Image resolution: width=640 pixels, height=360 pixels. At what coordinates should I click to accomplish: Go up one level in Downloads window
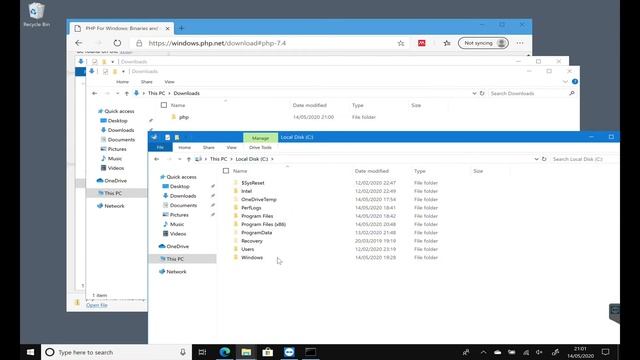(x=127, y=93)
